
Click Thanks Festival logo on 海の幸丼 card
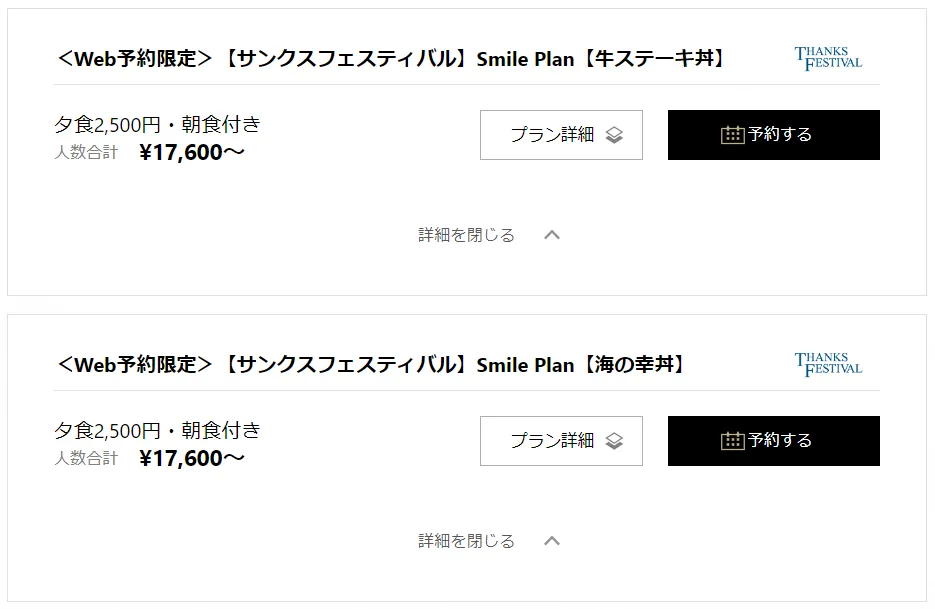828,364
